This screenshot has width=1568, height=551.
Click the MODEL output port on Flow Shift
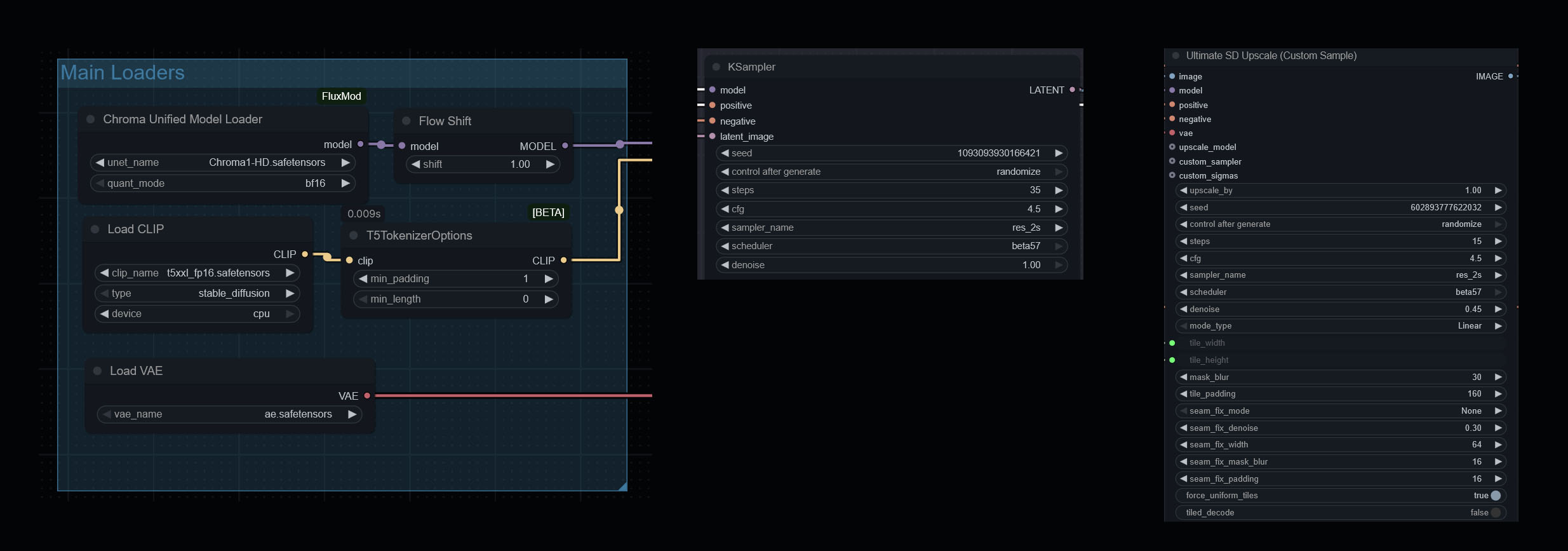pos(565,146)
